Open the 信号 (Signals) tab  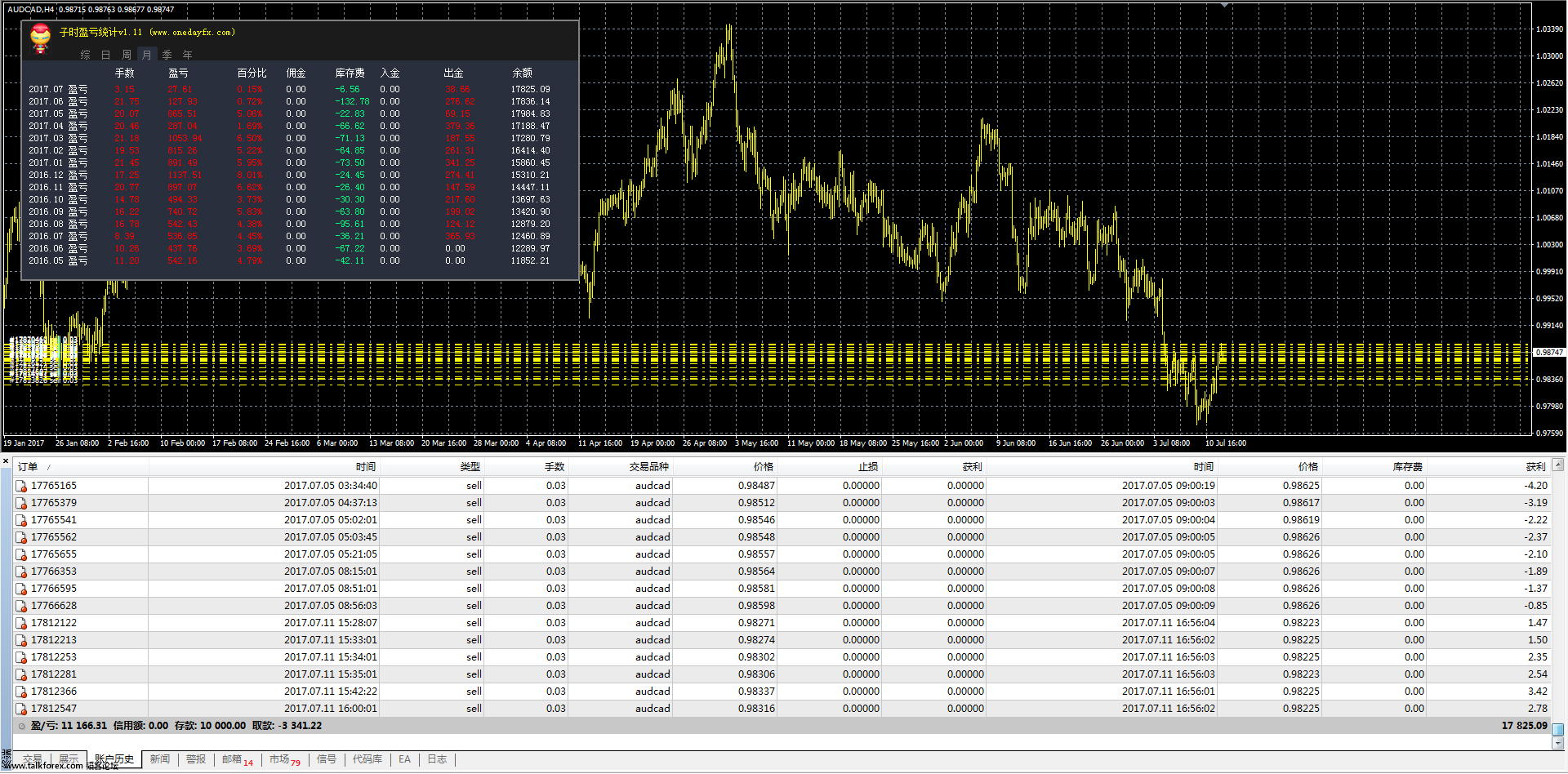[327, 759]
